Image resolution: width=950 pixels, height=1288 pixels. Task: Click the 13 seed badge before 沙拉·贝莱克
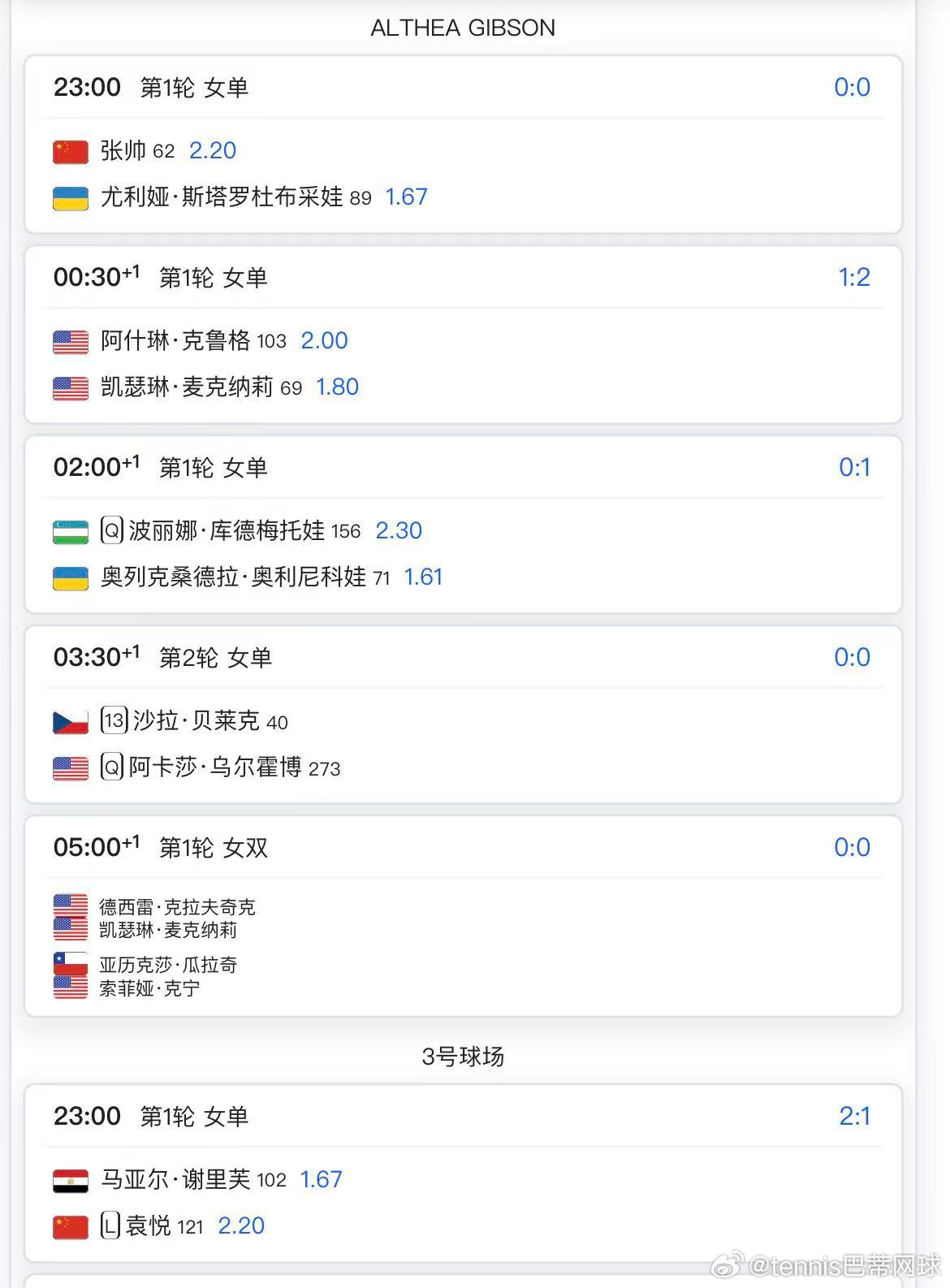tap(114, 720)
